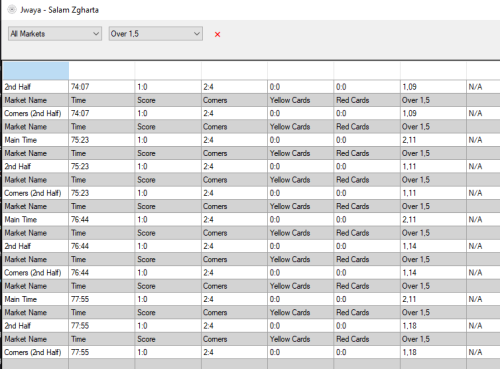Select the highlighted blue empty header cell
Screen dimensions: 500x369
[36, 71]
